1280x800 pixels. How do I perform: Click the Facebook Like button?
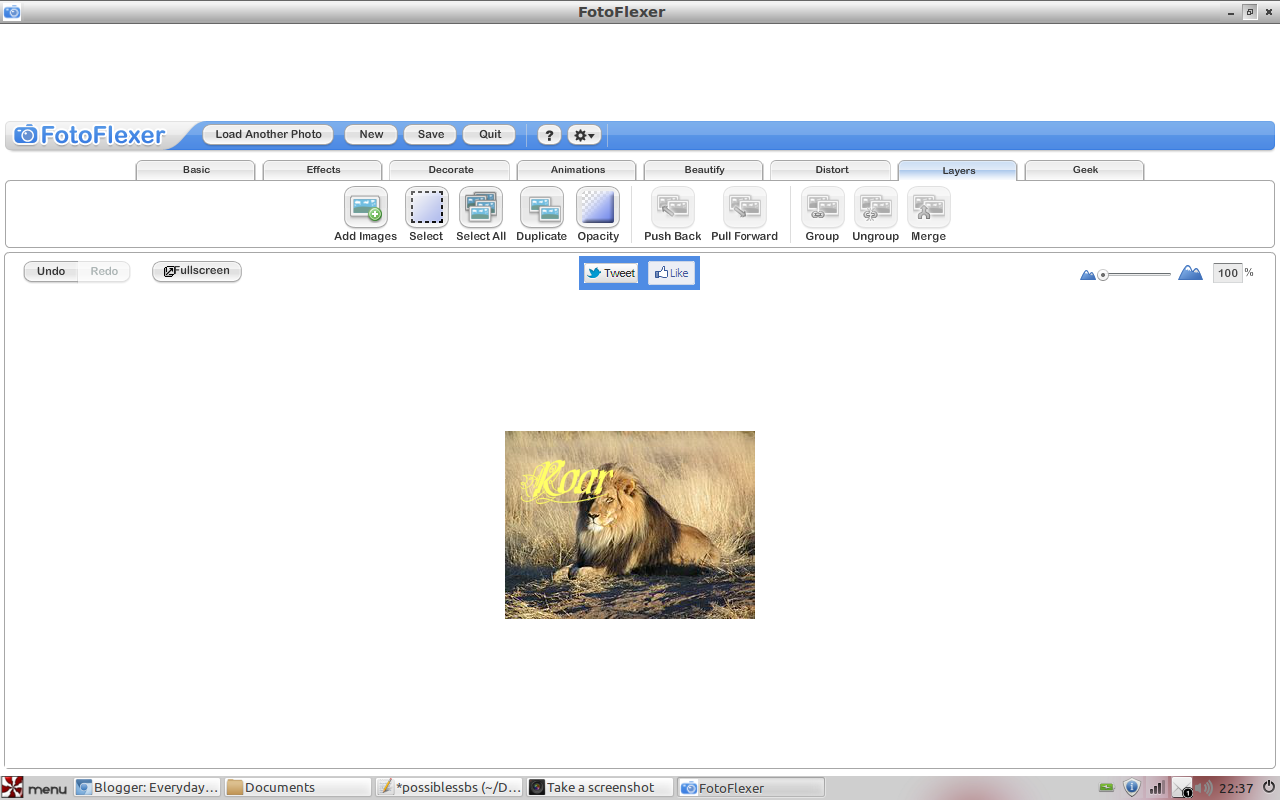(671, 273)
